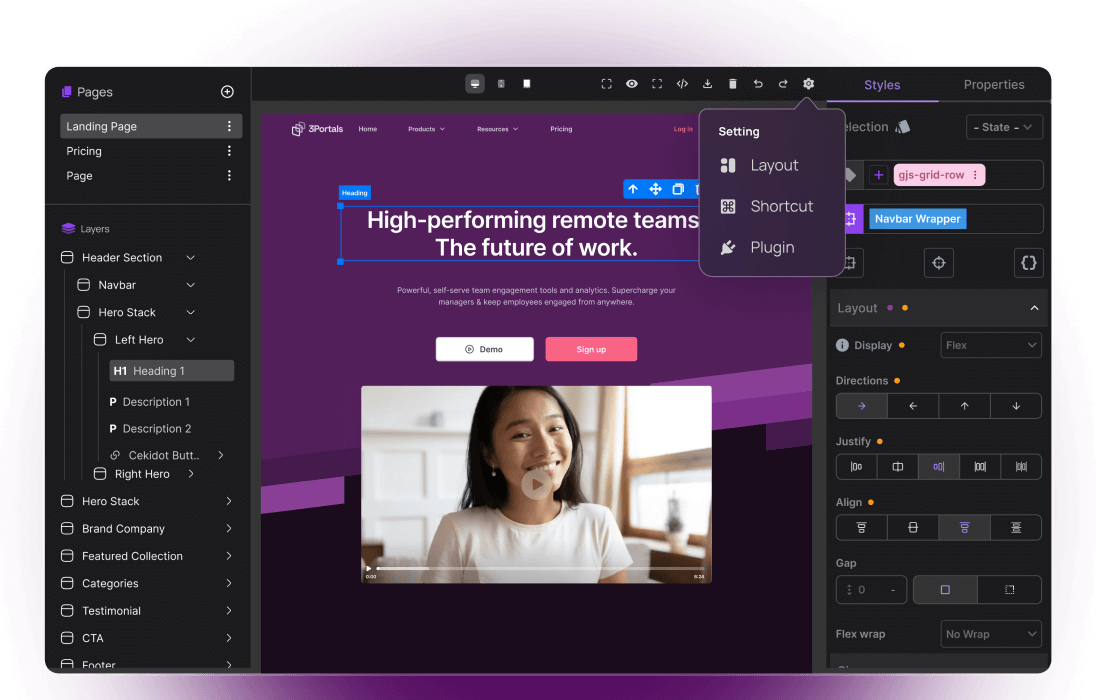Clear canvas with trash icon
1096x700 pixels.
733,84
